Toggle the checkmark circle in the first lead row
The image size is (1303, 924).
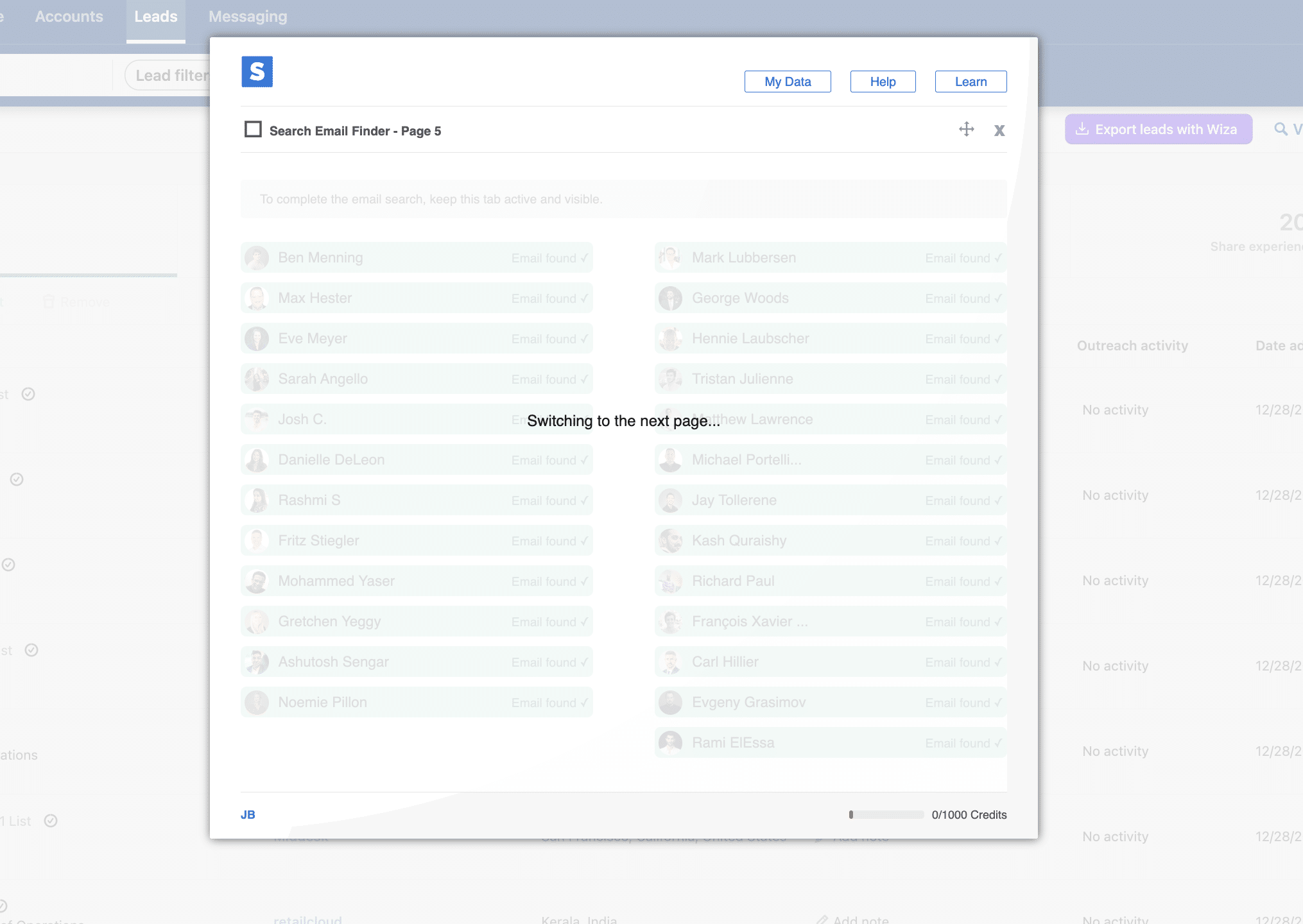coord(28,395)
